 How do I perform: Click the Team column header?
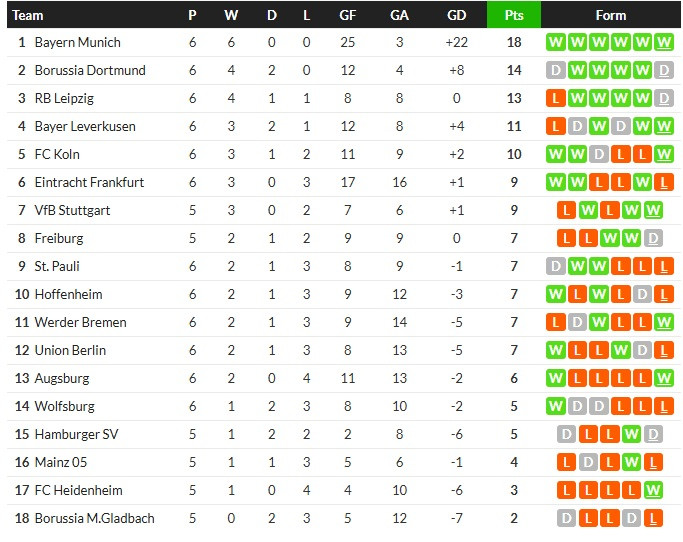tap(28, 15)
